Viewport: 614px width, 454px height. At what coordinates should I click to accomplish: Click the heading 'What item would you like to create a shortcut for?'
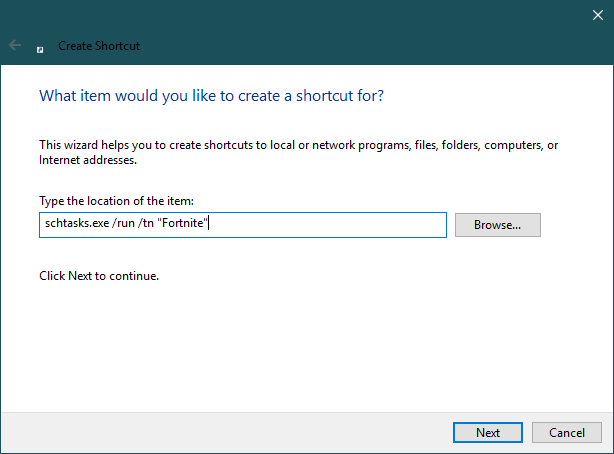tap(211, 96)
